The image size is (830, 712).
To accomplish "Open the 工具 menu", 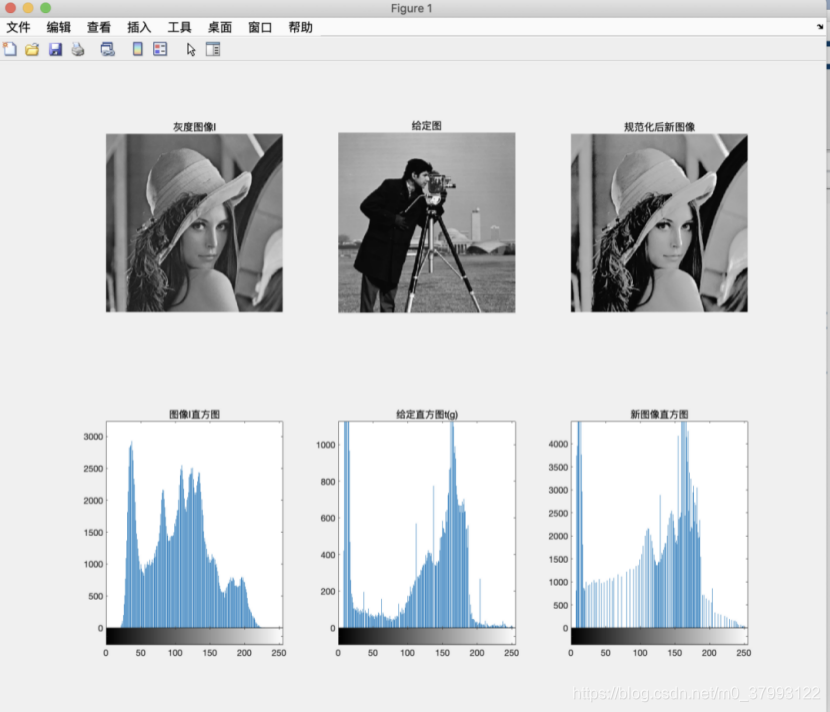I will 179,28.
